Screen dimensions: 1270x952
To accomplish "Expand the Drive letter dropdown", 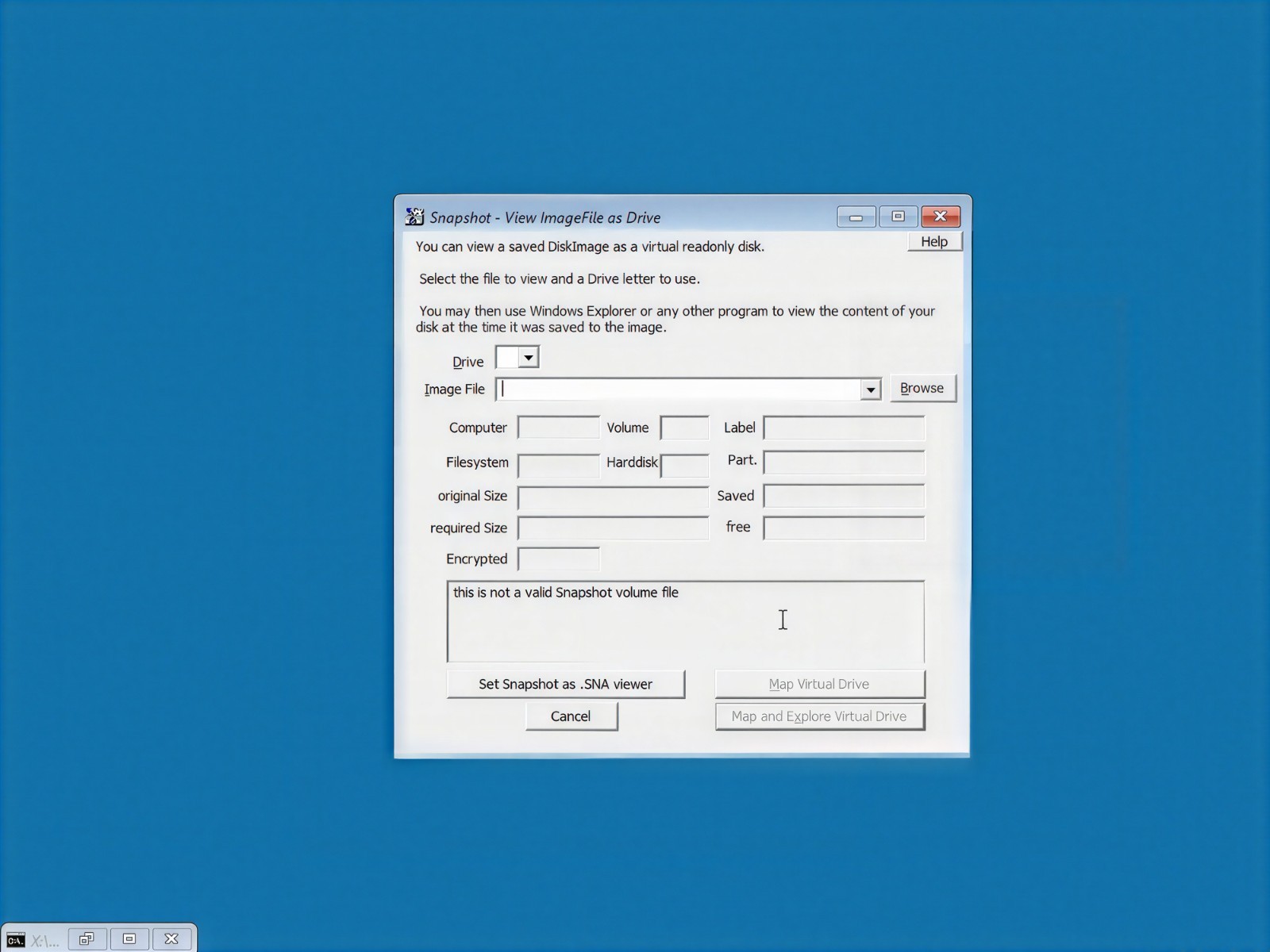I will tap(529, 358).
